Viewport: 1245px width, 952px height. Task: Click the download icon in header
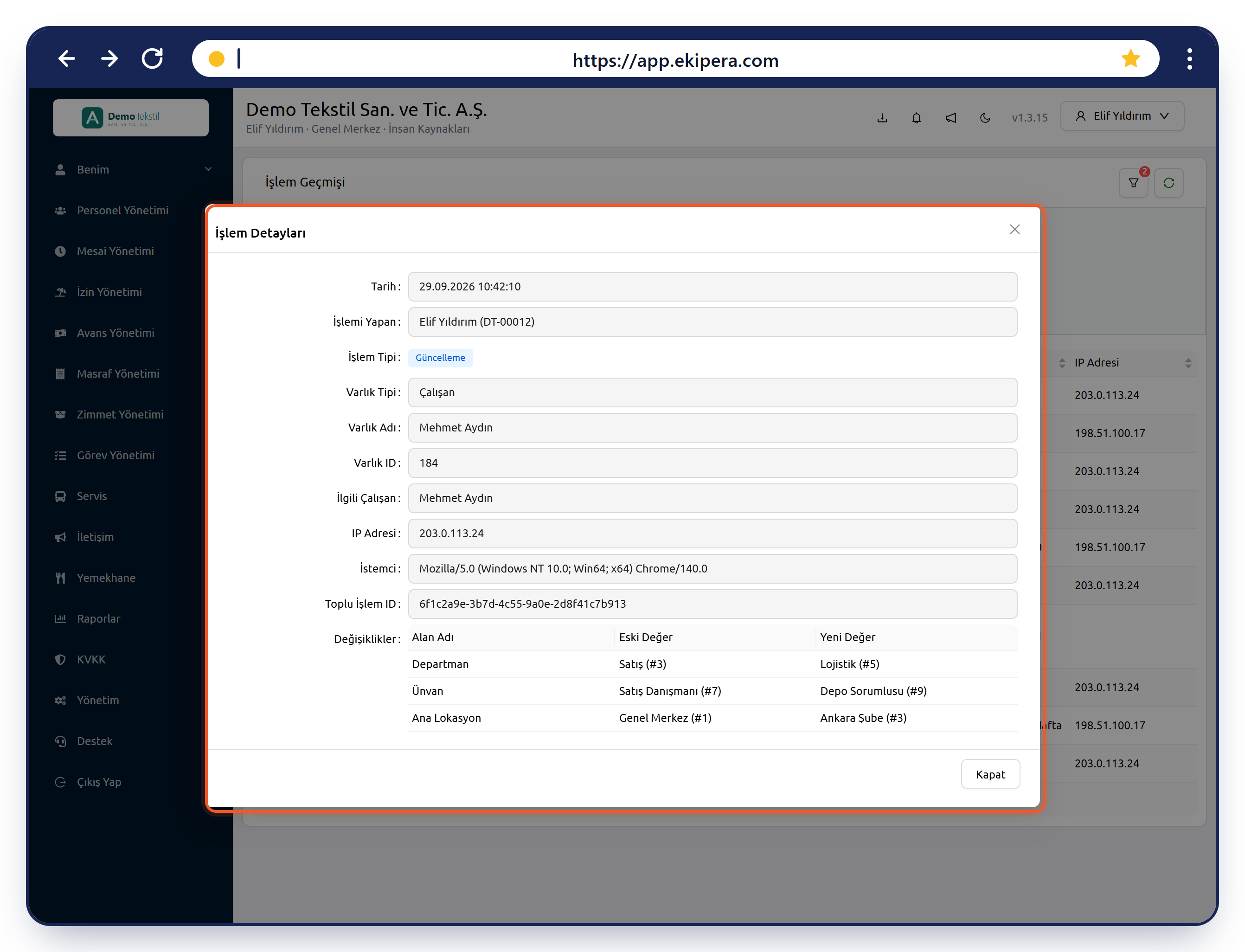pyautogui.click(x=882, y=117)
